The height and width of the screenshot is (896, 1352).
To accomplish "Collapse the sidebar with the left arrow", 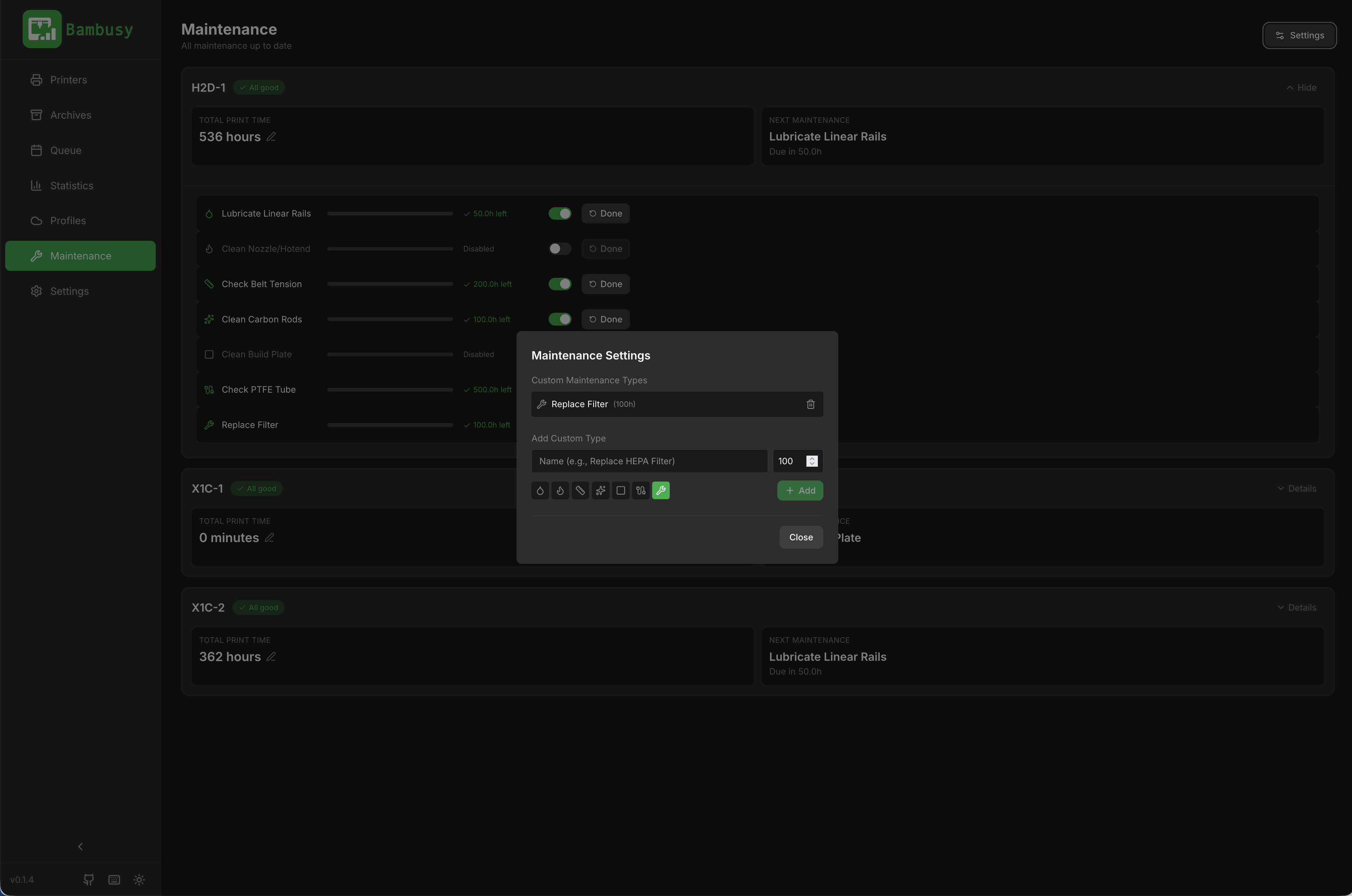I will pyautogui.click(x=80, y=846).
